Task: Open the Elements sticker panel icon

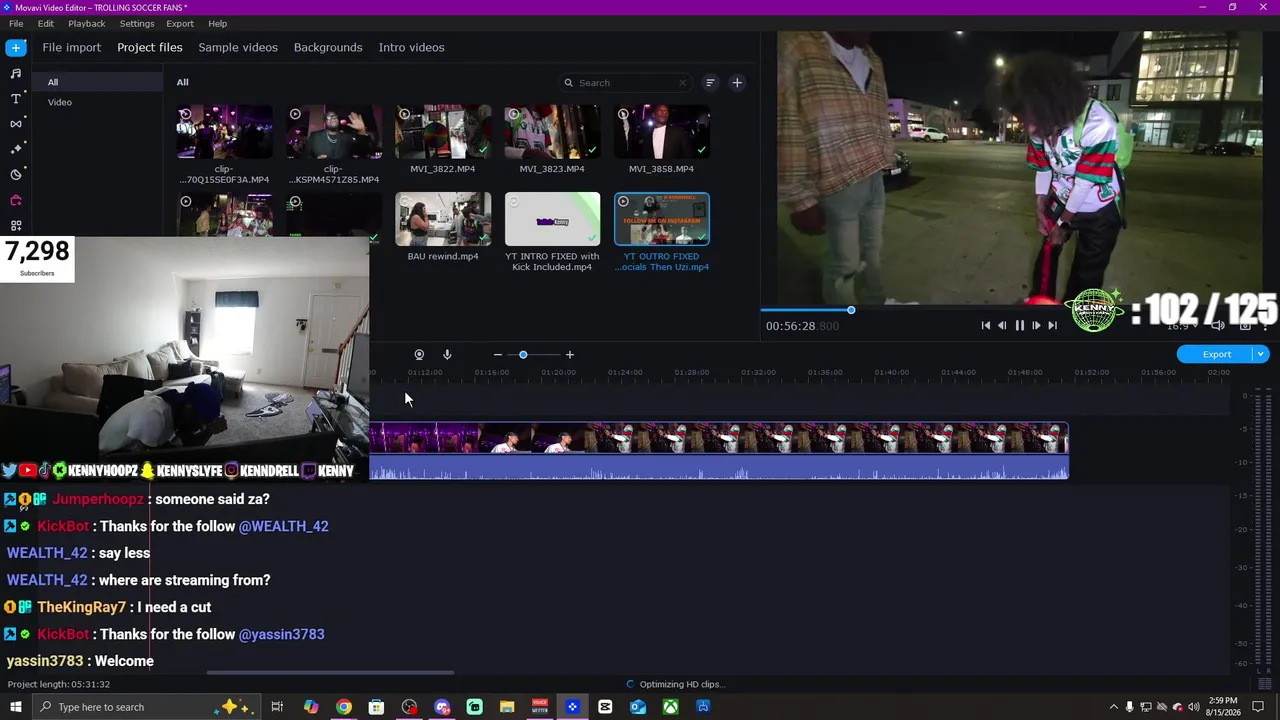Action: coord(16,175)
